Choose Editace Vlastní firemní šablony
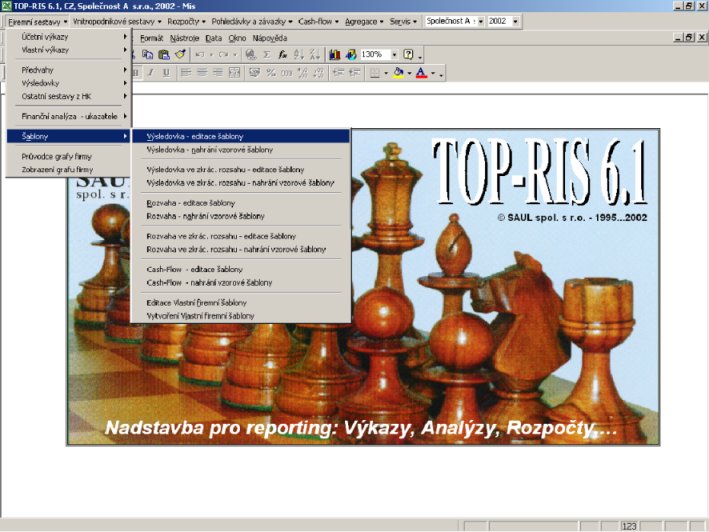 point(241,303)
